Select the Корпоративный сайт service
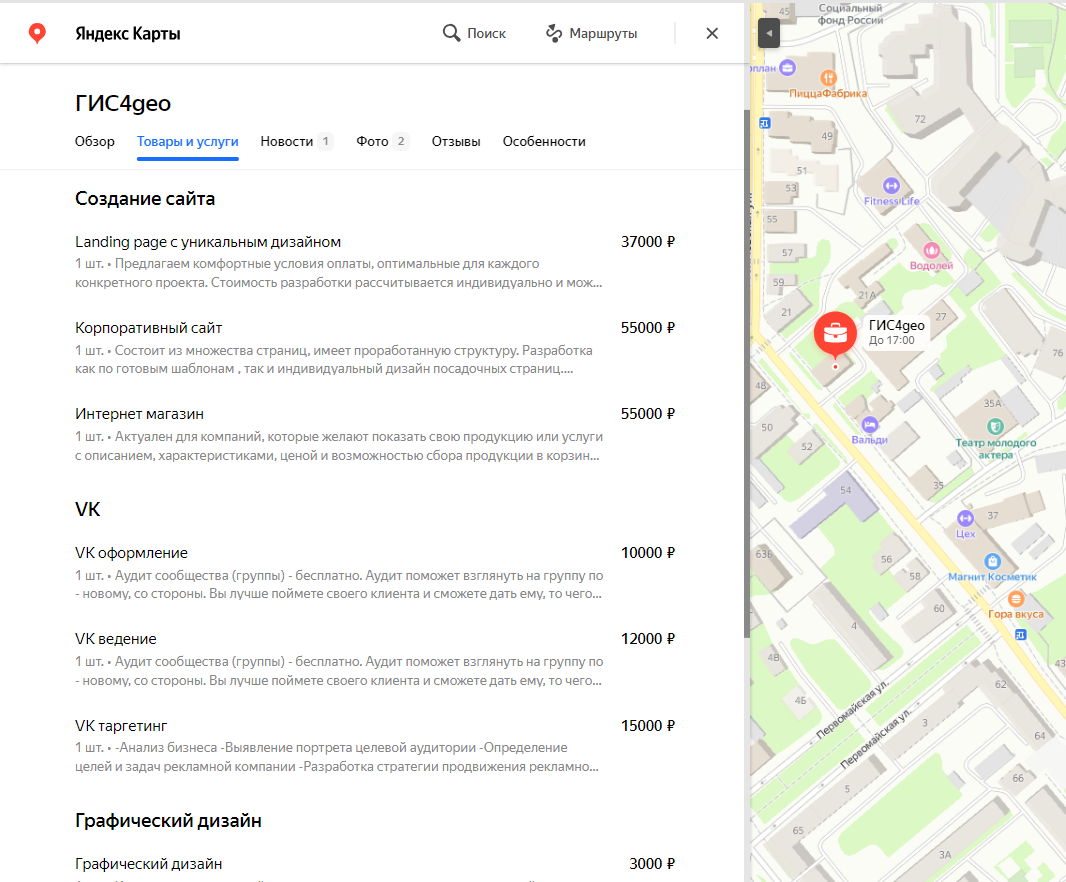The width and height of the screenshot is (1066, 882). point(149,328)
